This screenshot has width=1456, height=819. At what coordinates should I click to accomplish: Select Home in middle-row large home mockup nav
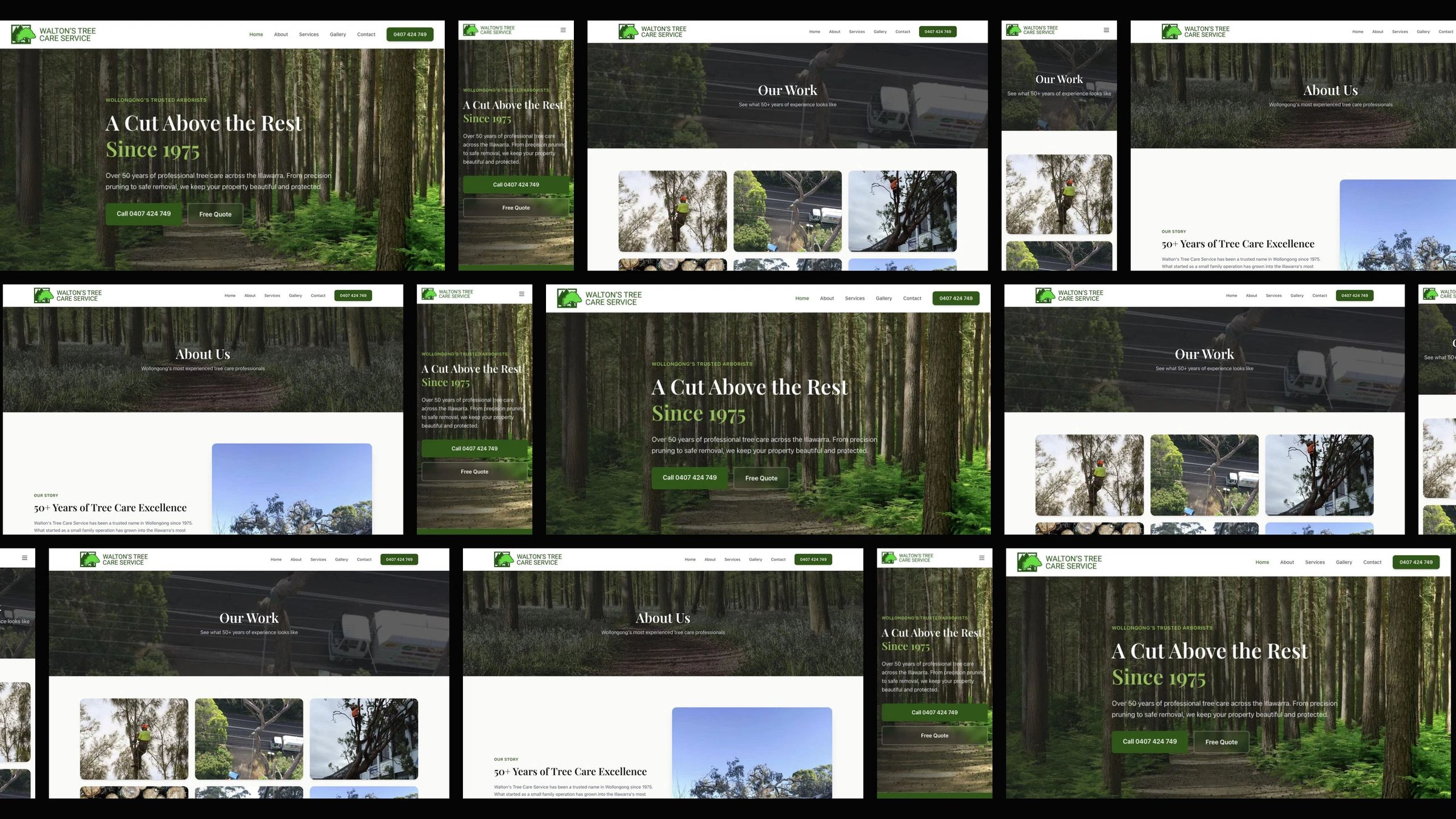tap(802, 298)
